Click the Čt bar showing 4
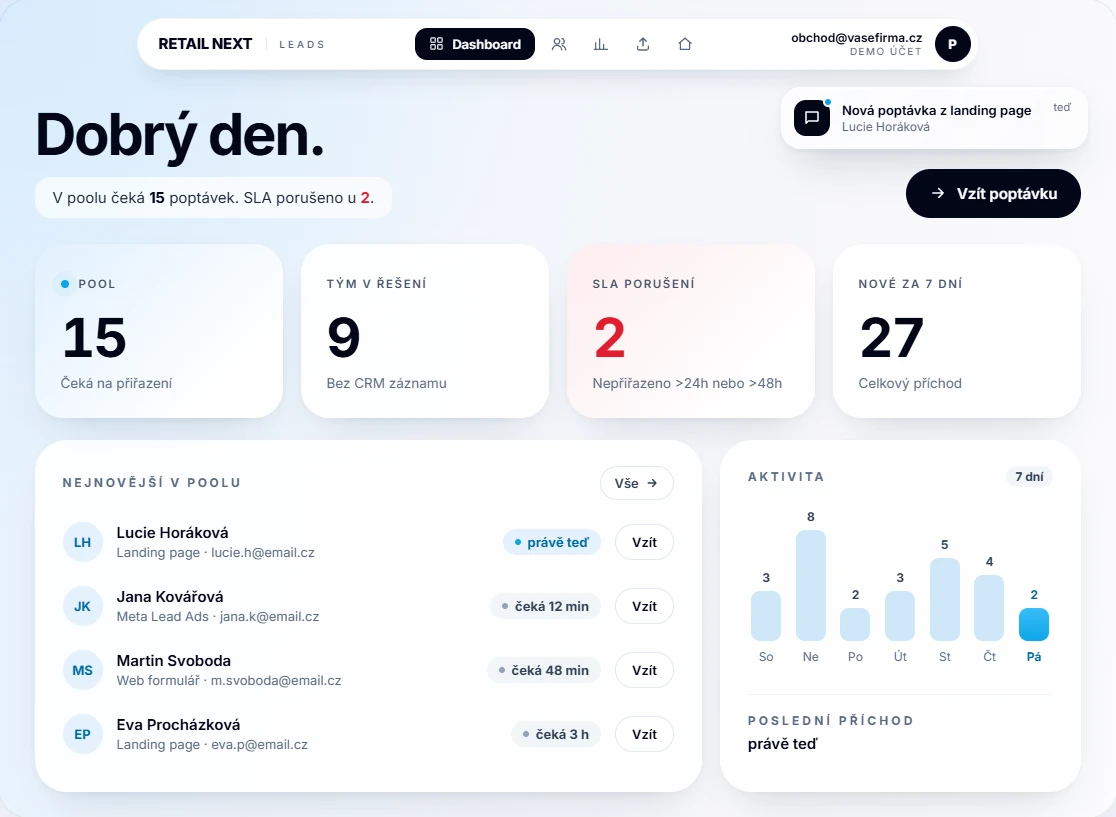 [x=989, y=608]
